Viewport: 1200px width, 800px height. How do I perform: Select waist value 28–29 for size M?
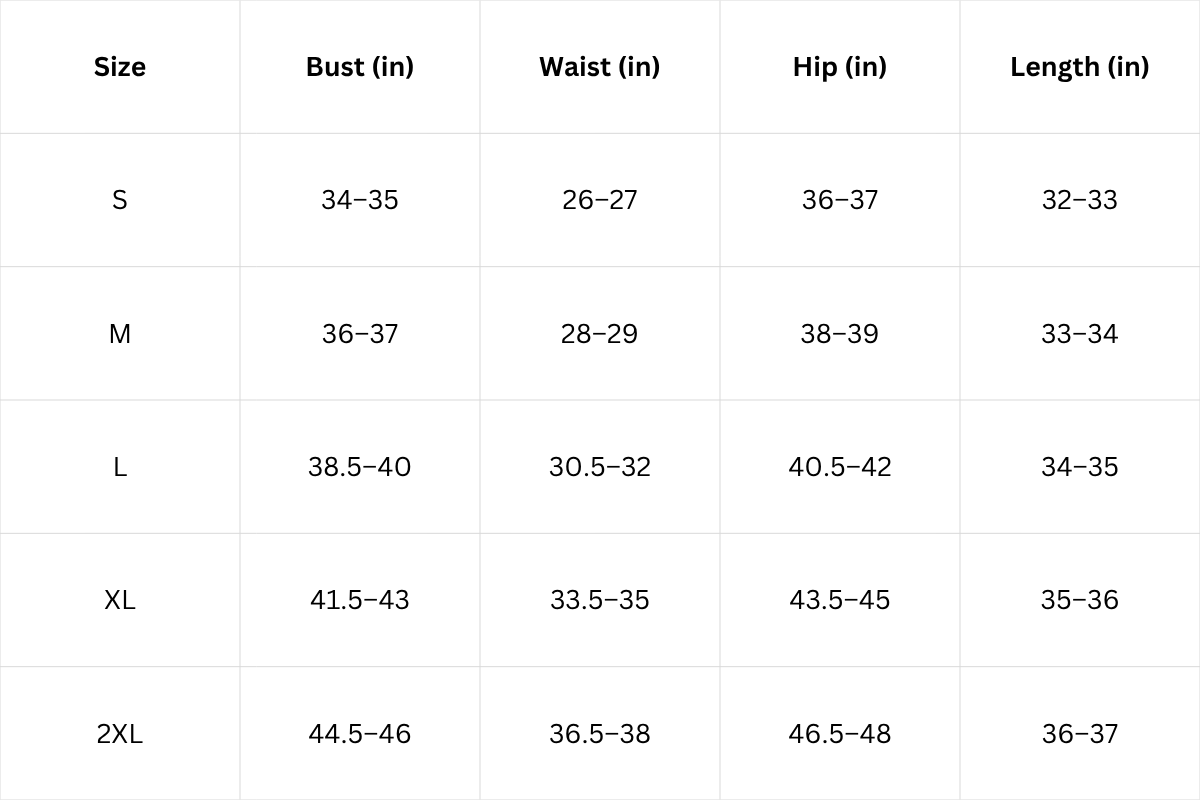pyautogui.click(x=600, y=334)
